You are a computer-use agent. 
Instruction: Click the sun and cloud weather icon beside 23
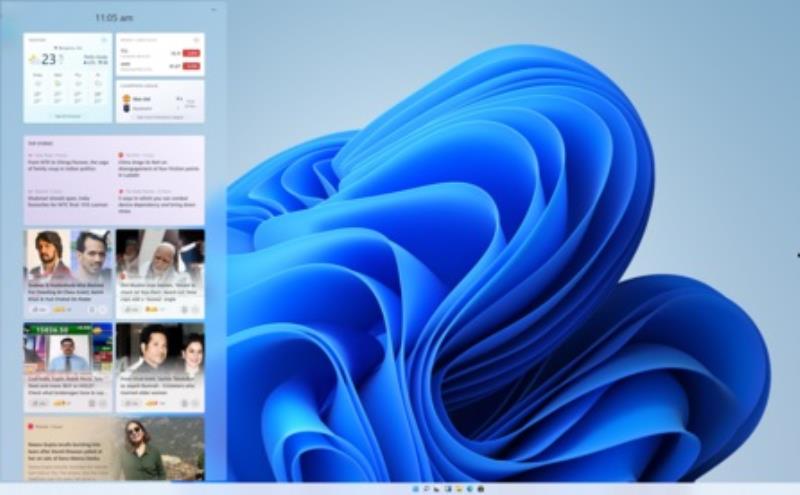click(x=34, y=60)
